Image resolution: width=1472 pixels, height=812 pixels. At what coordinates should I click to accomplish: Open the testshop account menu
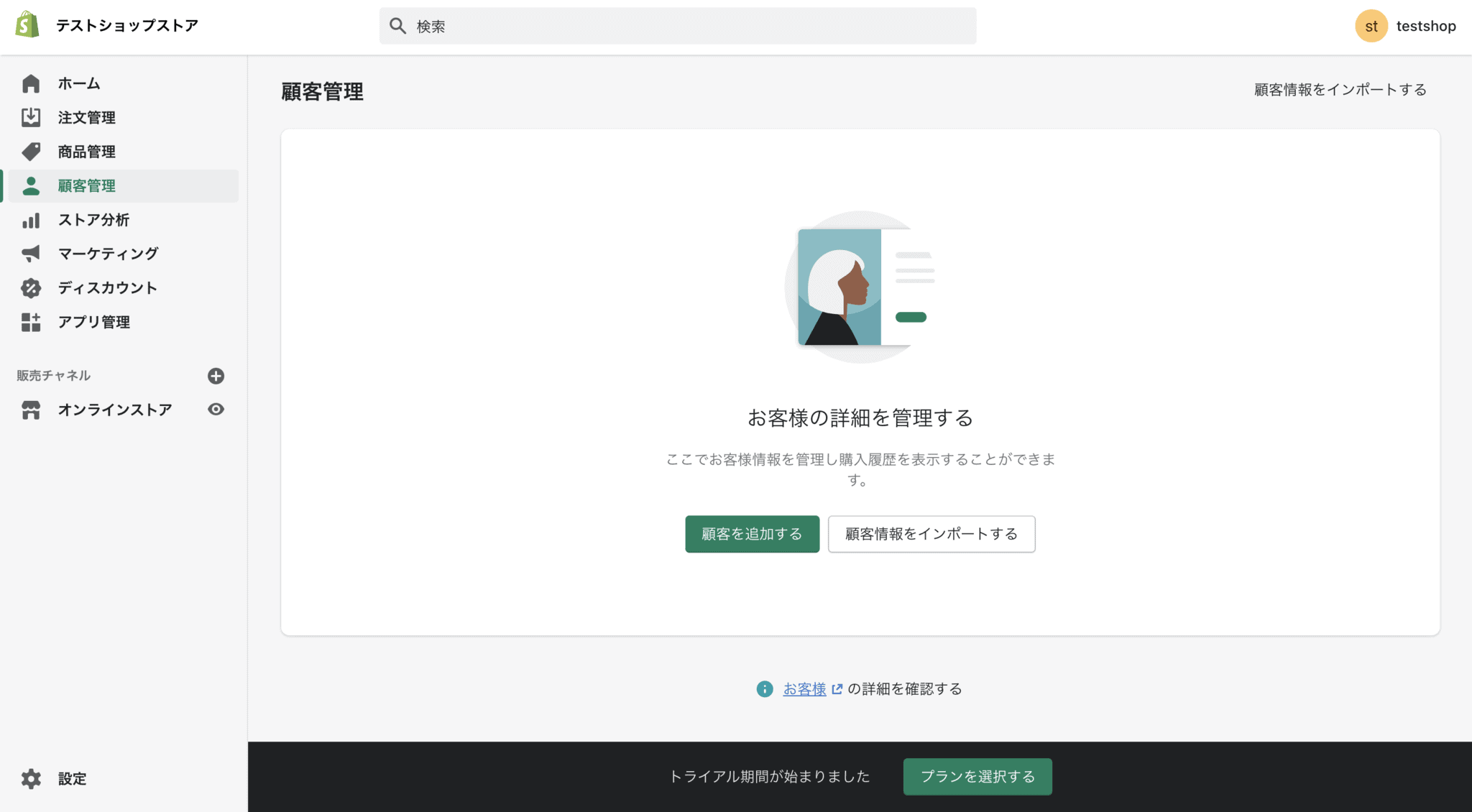pyautogui.click(x=1407, y=25)
